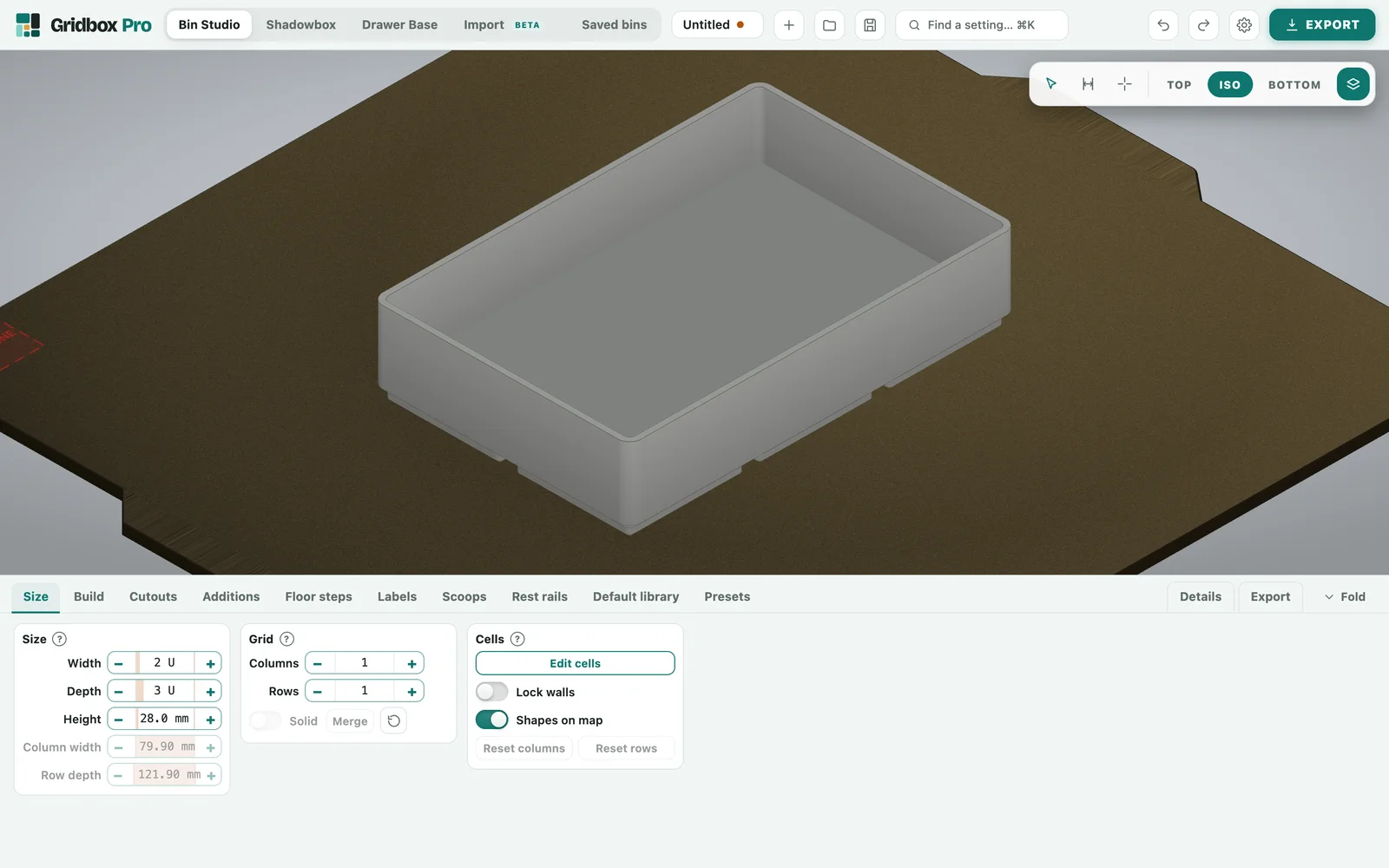1389x868 pixels.
Task: Click the Merge button
Action: coord(350,720)
